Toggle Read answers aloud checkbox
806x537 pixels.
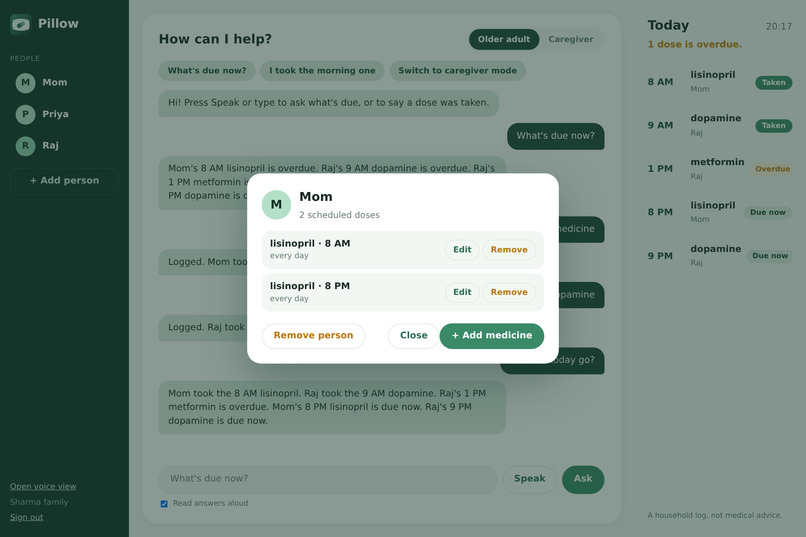[164, 504]
